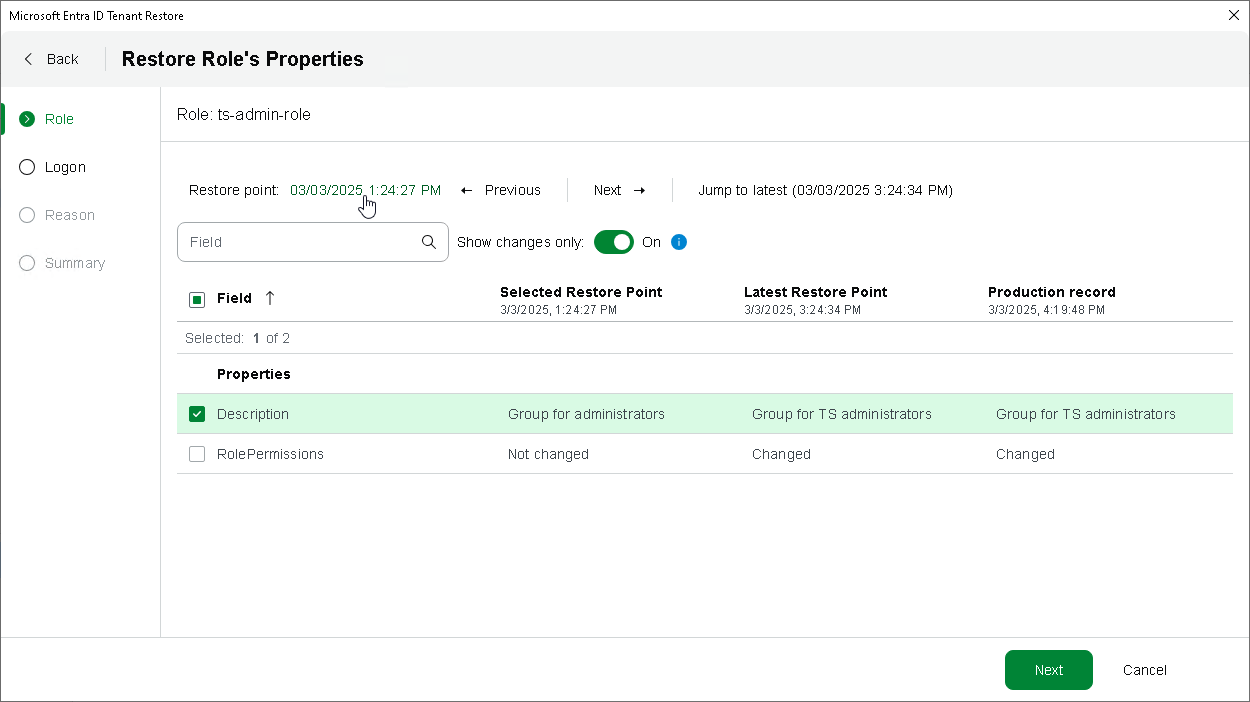Click the Logon step circle icon
This screenshot has width=1250, height=702.
[x=27, y=167]
